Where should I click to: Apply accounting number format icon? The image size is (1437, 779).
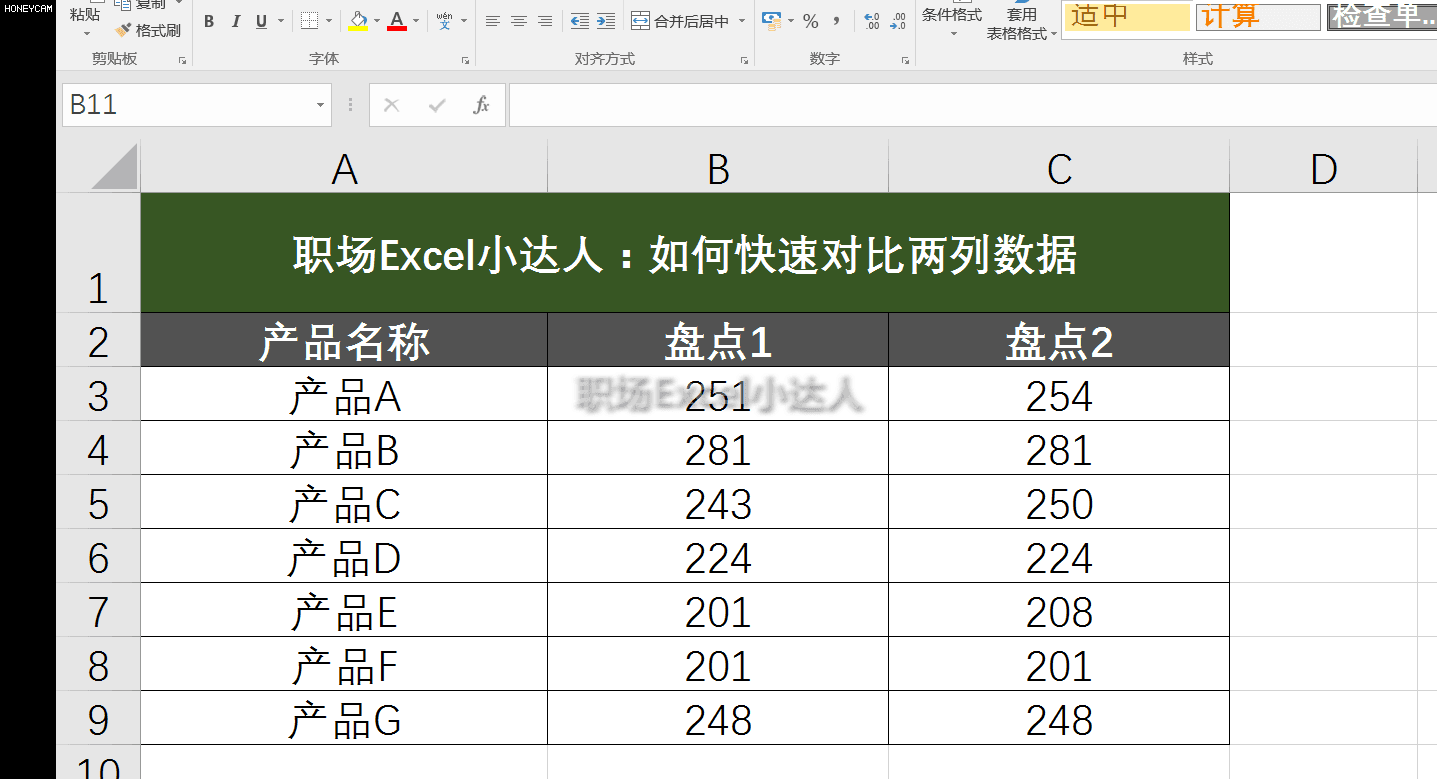pos(771,21)
